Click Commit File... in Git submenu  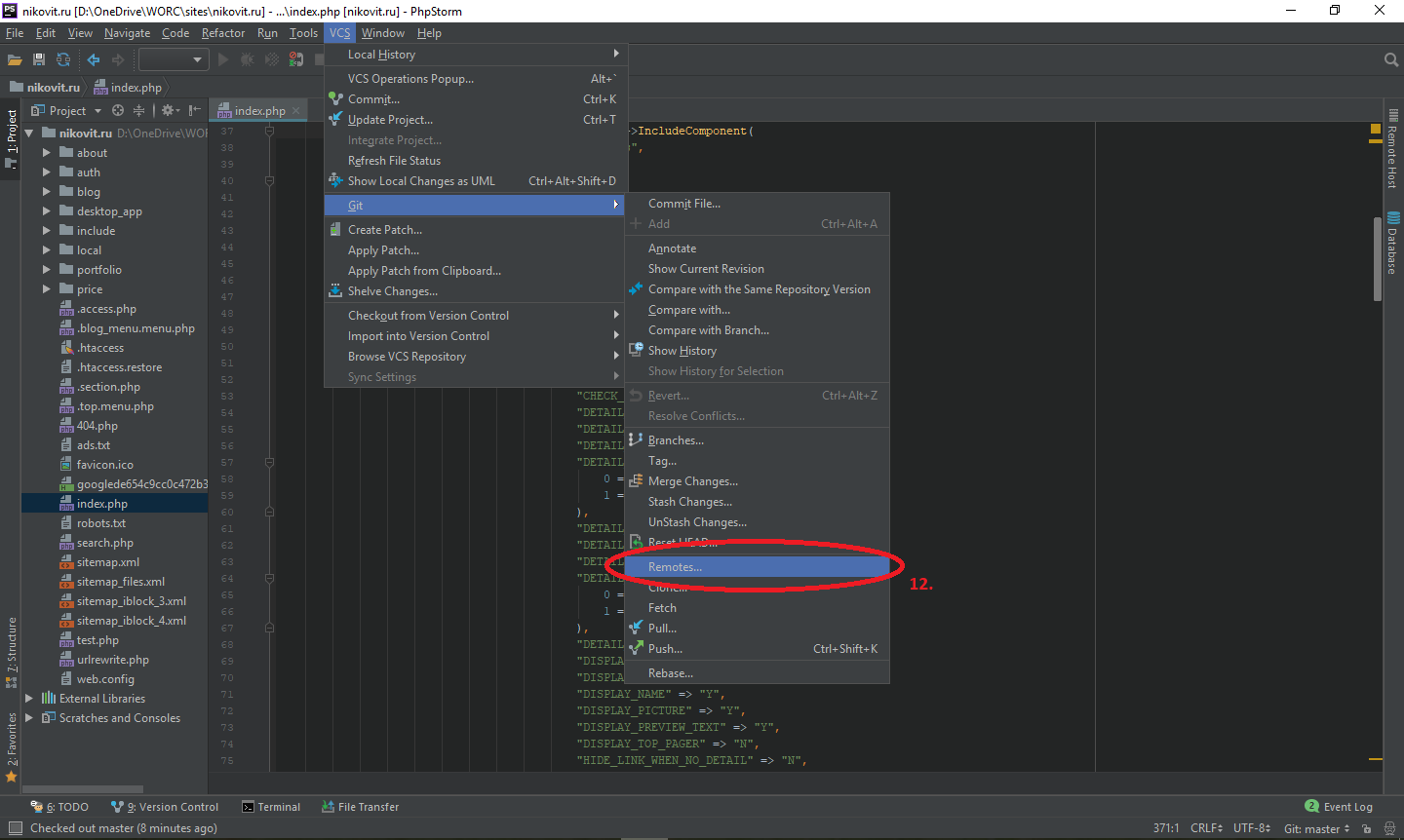click(757, 204)
